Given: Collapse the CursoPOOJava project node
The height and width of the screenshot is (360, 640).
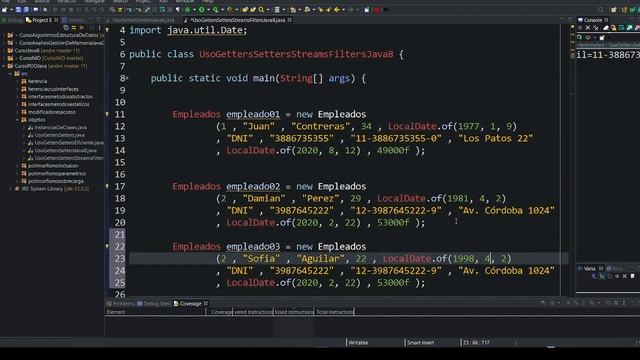Looking at the screenshot, I should point(4,66).
